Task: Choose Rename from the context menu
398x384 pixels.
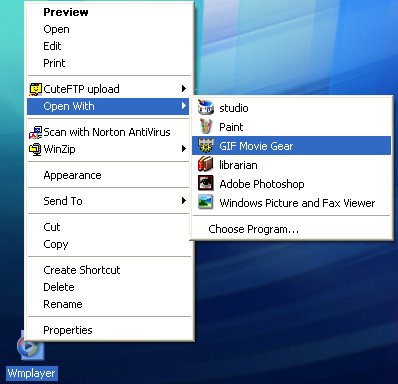Action: click(x=109, y=304)
